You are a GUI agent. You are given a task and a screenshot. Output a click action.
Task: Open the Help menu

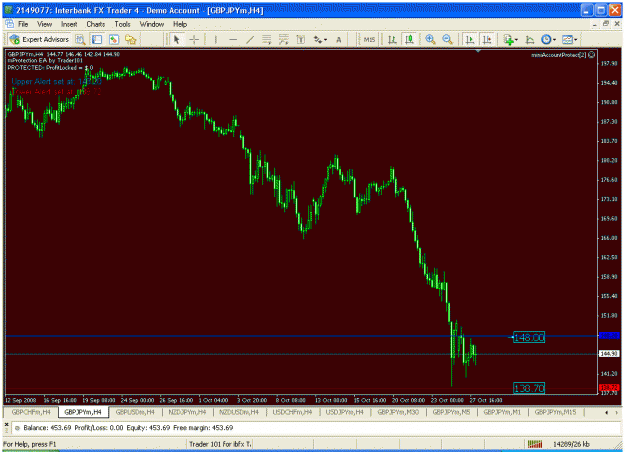tap(180, 24)
